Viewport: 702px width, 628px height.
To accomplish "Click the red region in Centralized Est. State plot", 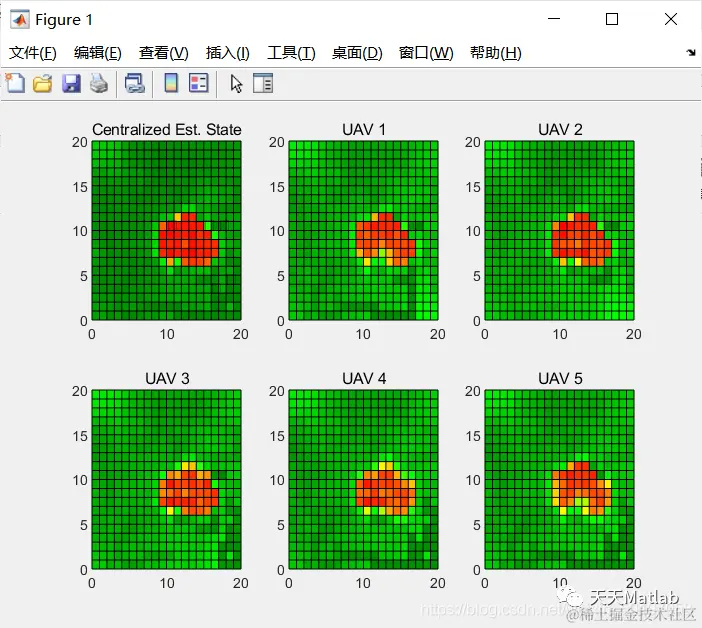I will [x=188, y=240].
